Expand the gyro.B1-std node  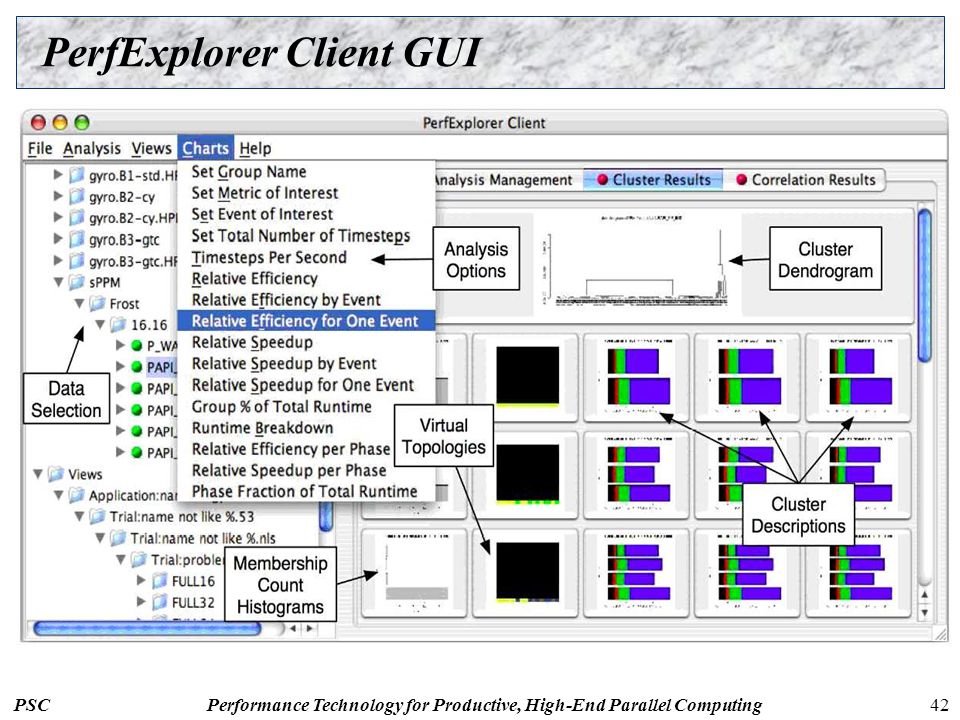coord(58,175)
